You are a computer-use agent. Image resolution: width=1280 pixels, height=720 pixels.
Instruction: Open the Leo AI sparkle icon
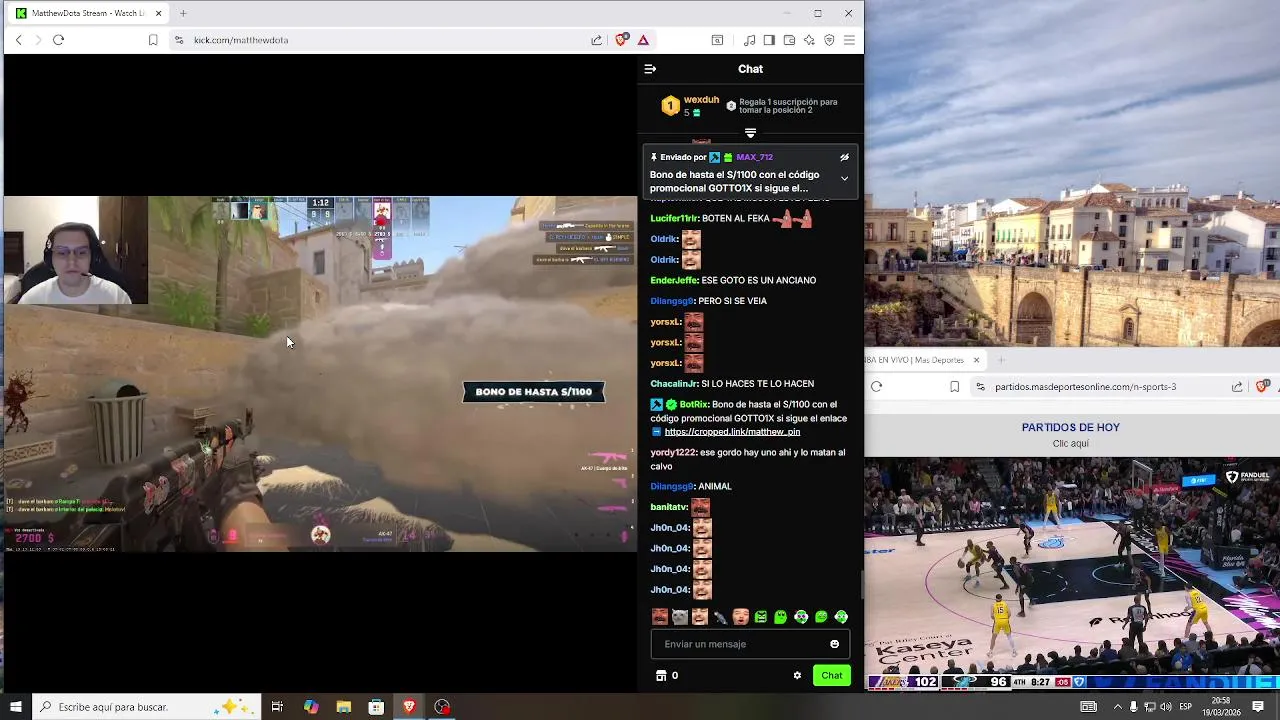click(809, 40)
